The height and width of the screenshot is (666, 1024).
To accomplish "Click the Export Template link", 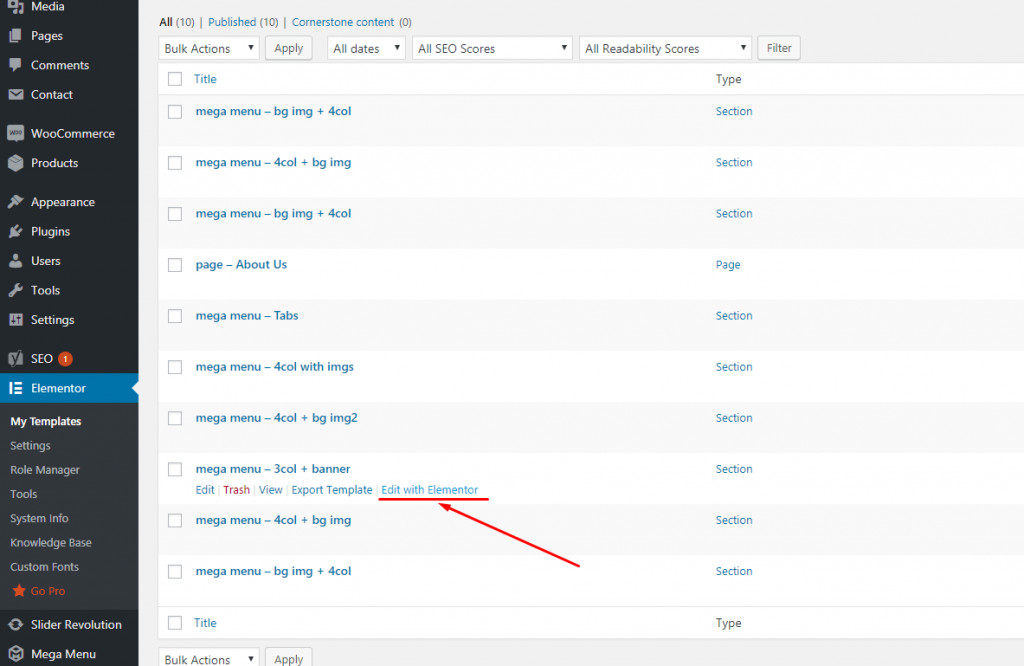I will (332, 490).
